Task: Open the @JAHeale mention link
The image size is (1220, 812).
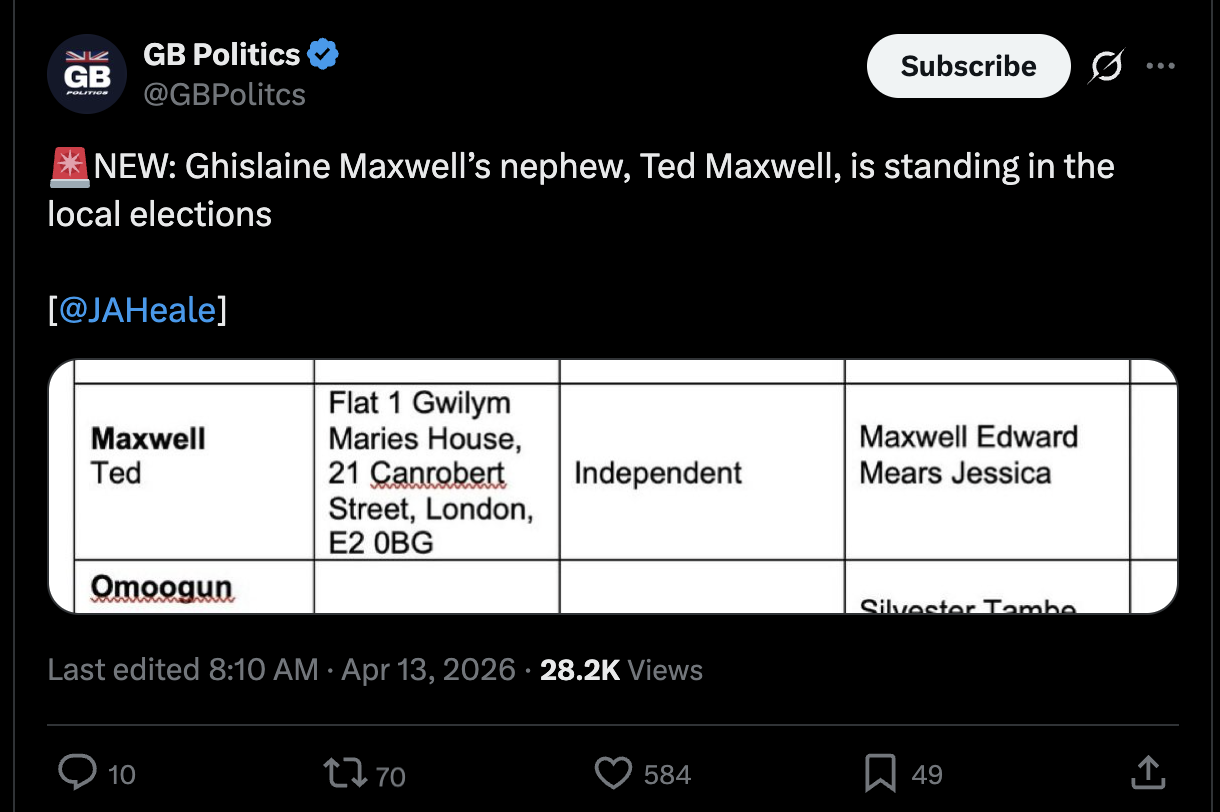Action: tap(138, 310)
